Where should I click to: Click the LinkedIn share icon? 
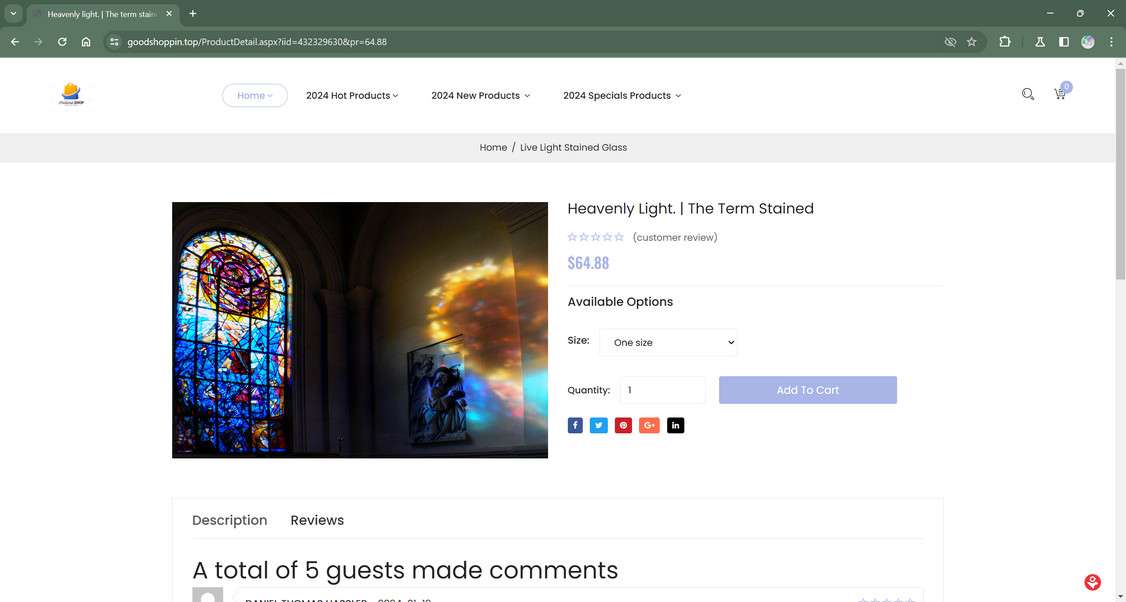(x=675, y=425)
